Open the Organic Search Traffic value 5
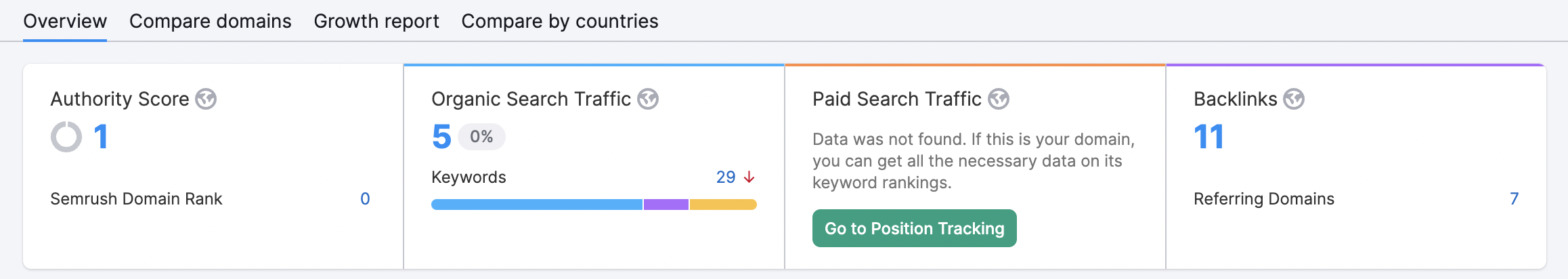1568x279 pixels. (441, 137)
